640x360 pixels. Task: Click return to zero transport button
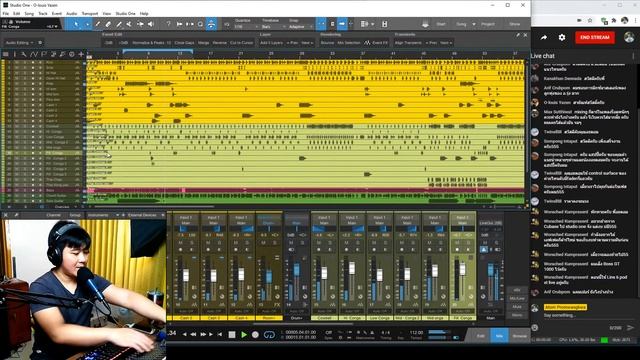[220, 335]
